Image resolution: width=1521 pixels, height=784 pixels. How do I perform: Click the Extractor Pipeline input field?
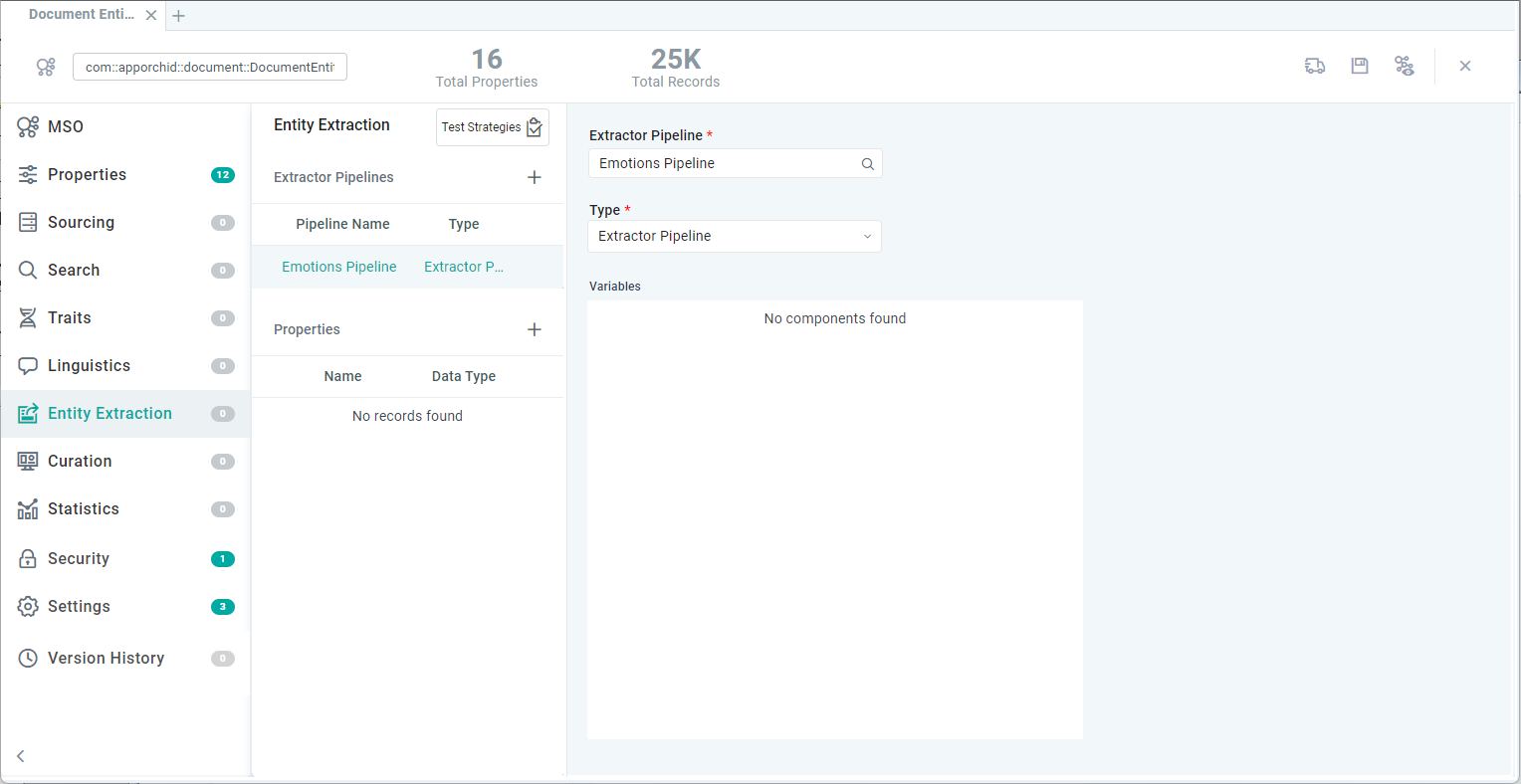tap(725, 164)
